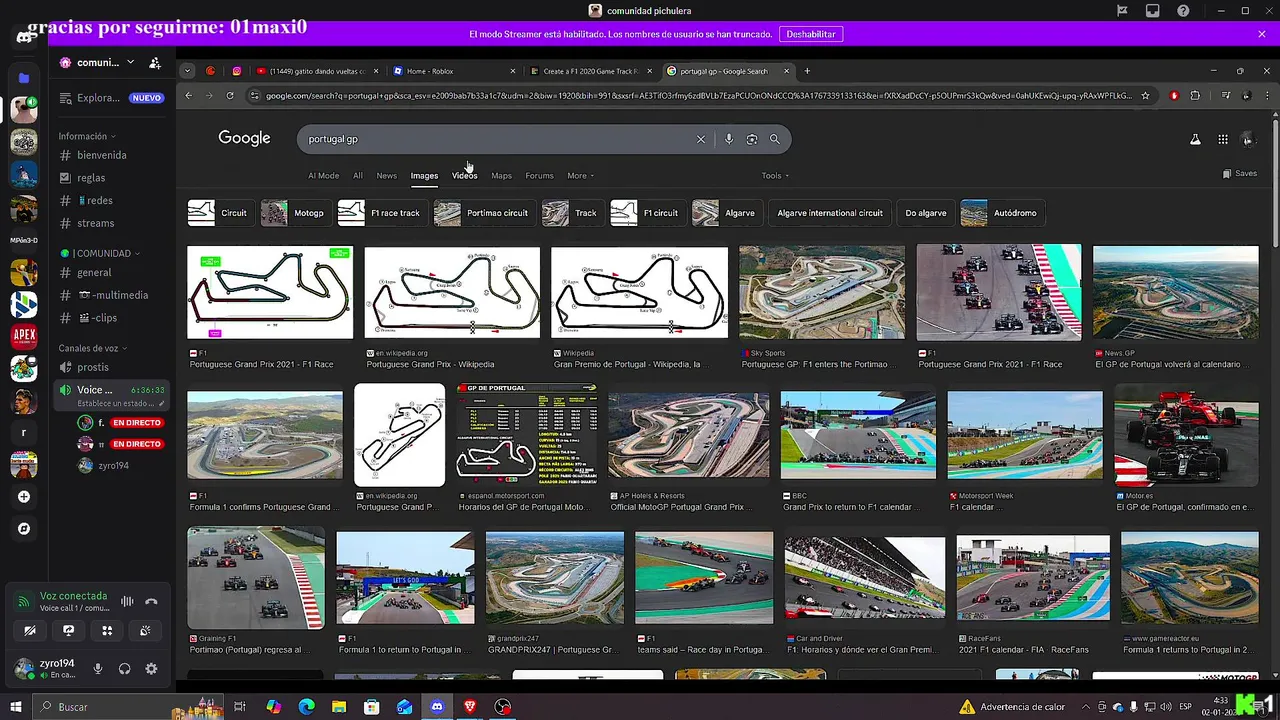
Task: Reload the Google search page
Action: (x=229, y=96)
